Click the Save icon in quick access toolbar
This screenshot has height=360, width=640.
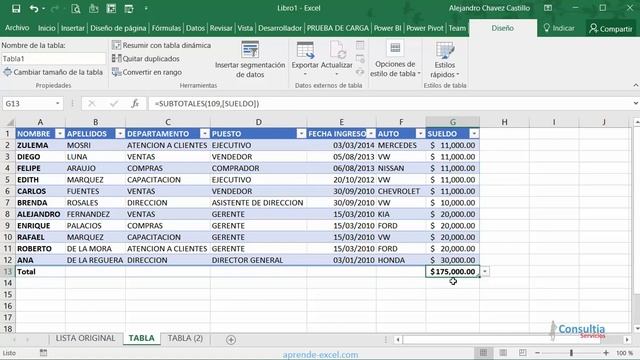click(x=16, y=8)
